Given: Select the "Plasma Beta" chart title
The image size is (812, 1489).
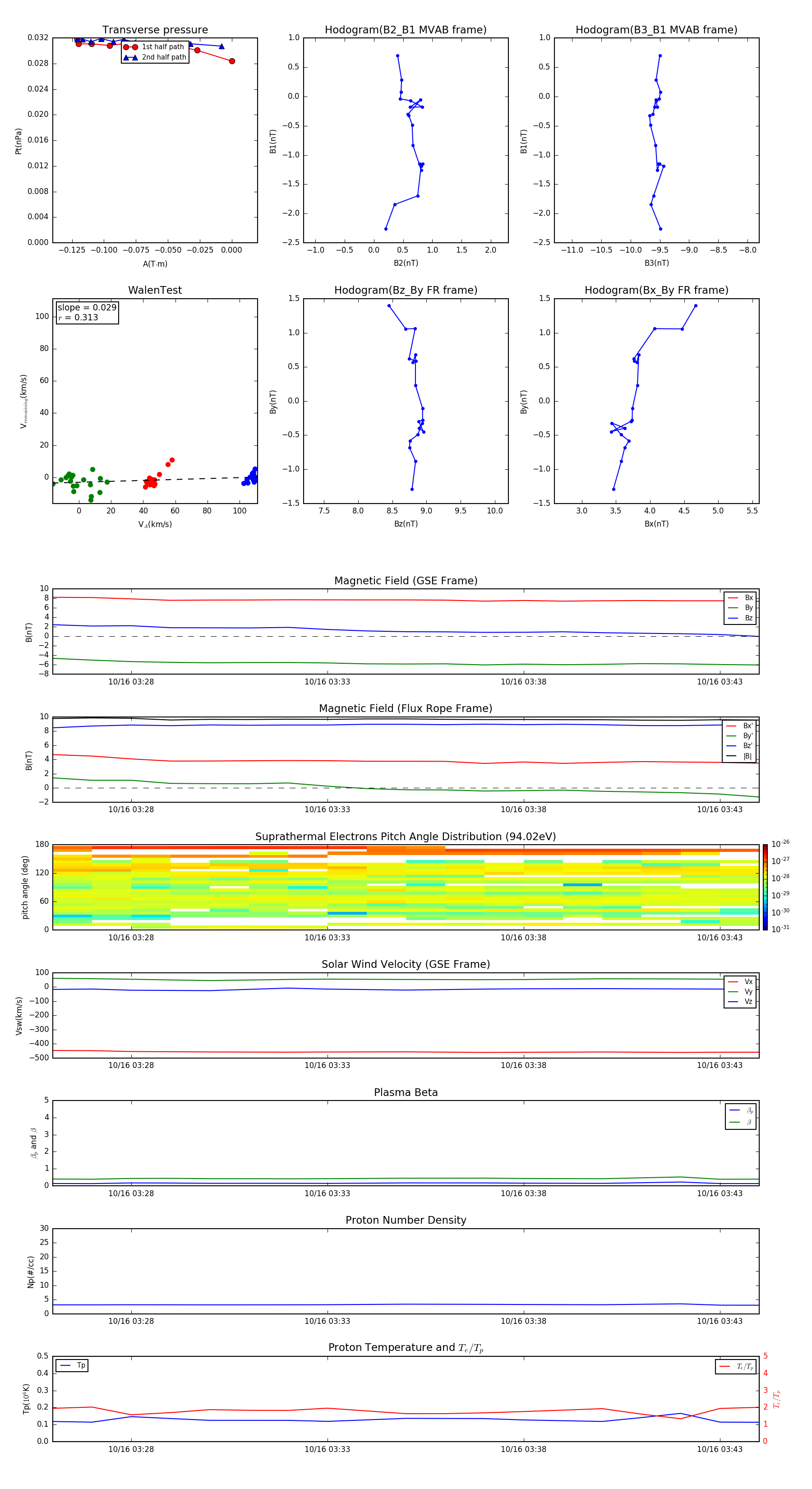Looking at the screenshot, I should [405, 1092].
